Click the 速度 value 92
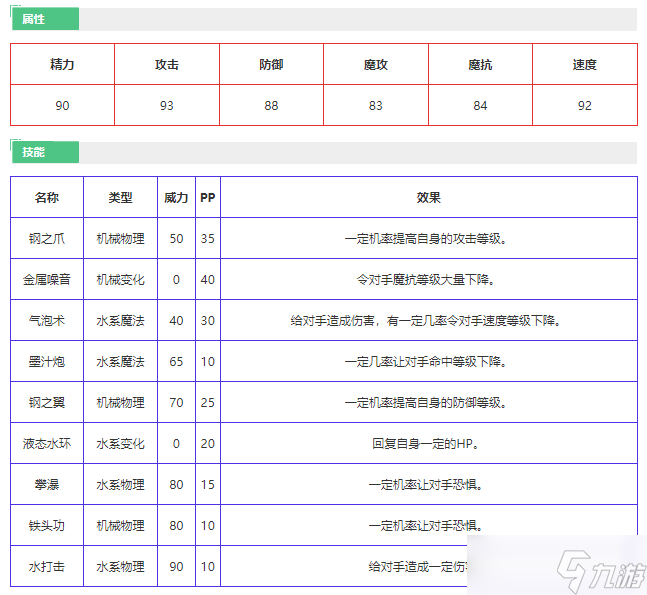This screenshot has height=595, width=647. tap(585, 106)
